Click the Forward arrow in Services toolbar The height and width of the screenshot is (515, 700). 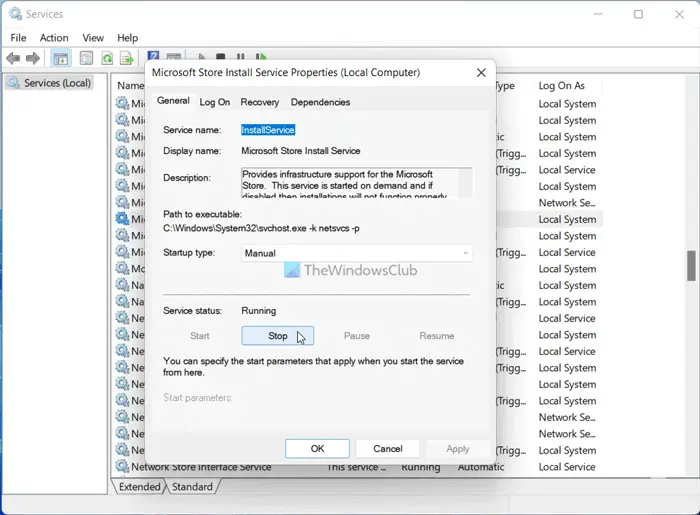(x=33, y=58)
